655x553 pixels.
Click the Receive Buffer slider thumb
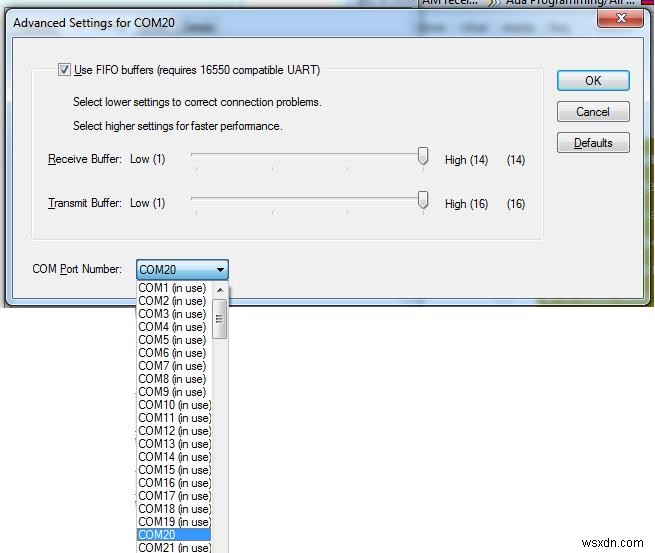(x=423, y=156)
